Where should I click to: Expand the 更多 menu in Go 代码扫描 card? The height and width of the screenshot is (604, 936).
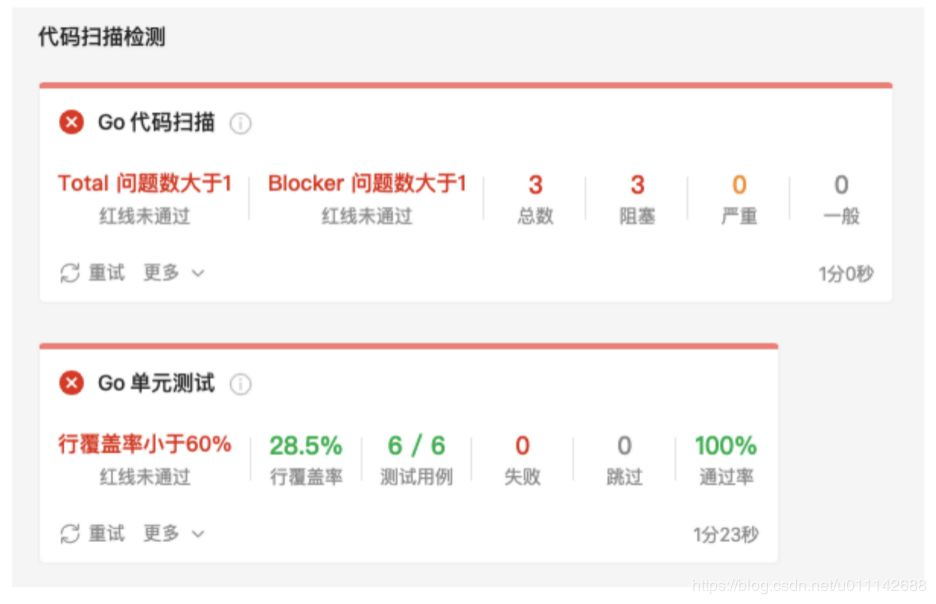coord(164,271)
